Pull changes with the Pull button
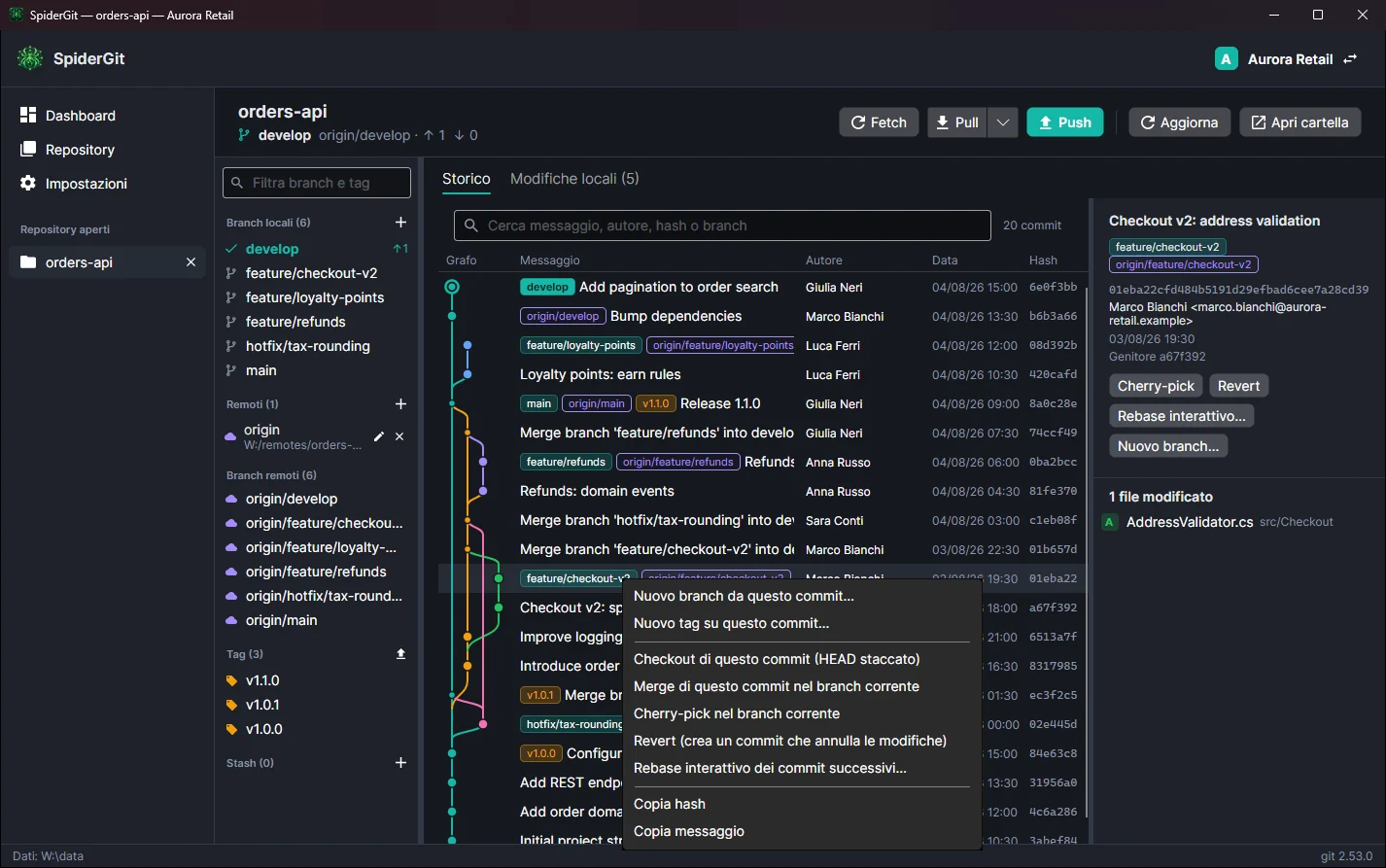This screenshot has width=1386, height=868. point(957,122)
